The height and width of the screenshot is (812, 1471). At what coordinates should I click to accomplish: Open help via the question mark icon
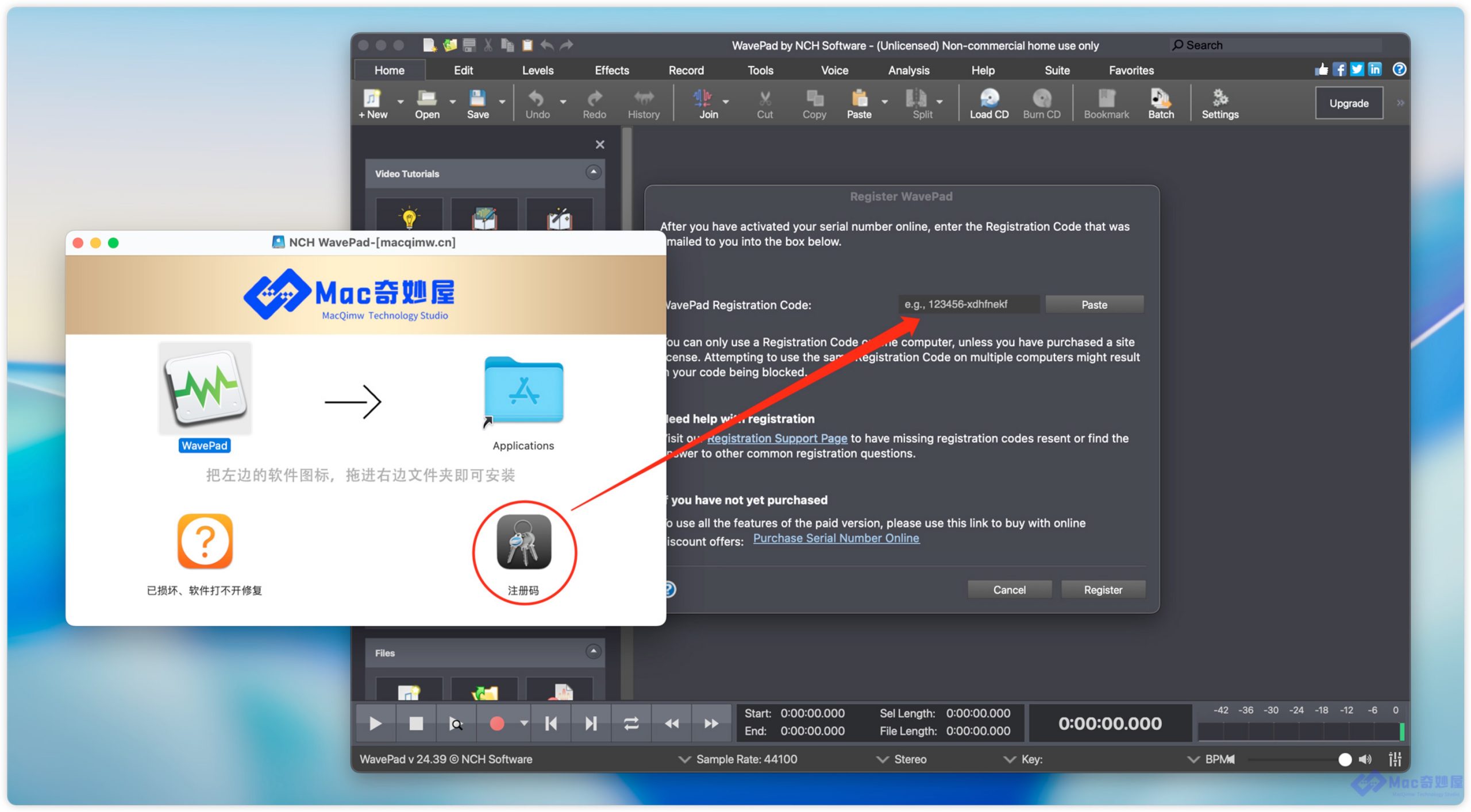[x=1400, y=69]
